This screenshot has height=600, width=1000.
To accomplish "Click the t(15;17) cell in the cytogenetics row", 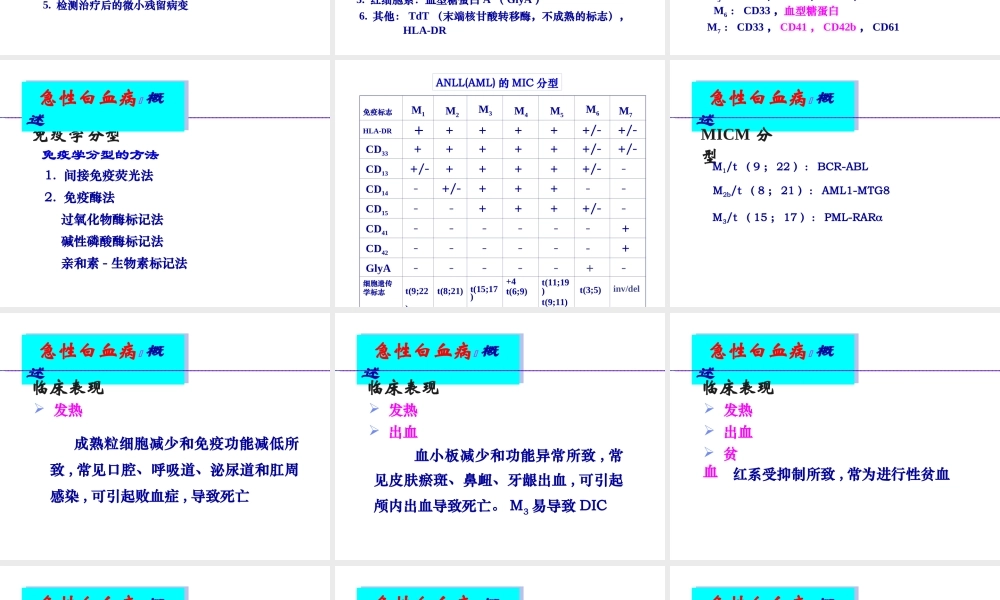I will 486,291.
